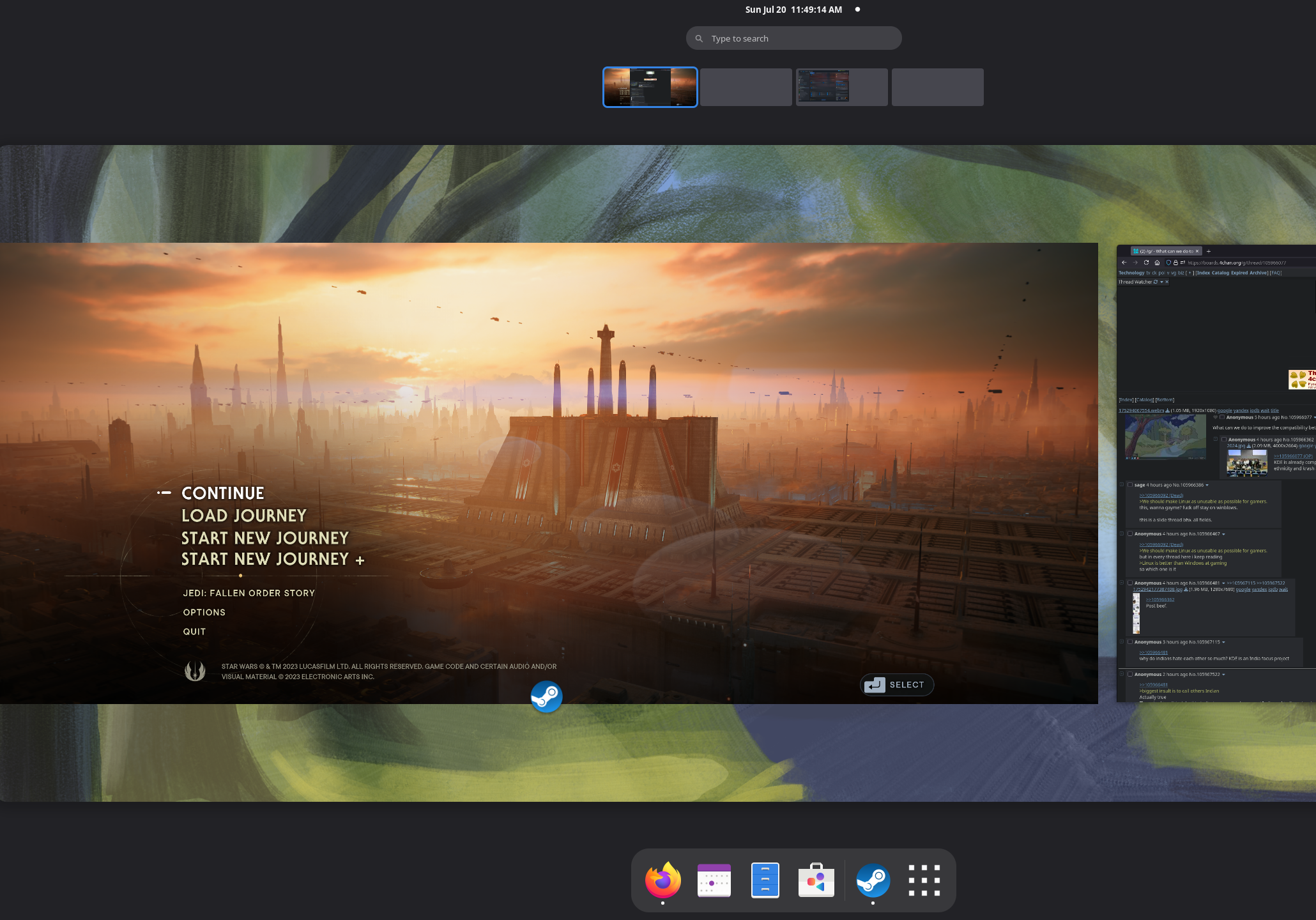Open post menu arrow for No.105967115
This screenshot has height=920, width=1316.
coord(1223,641)
